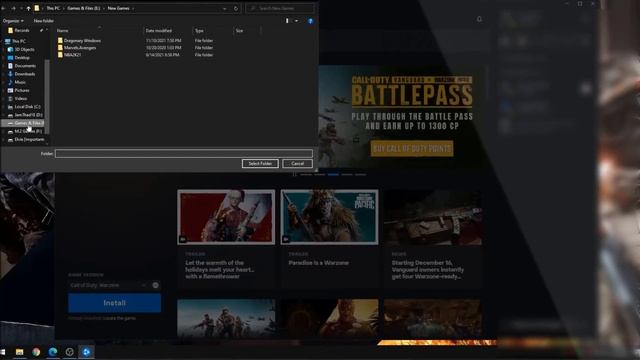
Task: Open help with the blue question icon
Action: (x=310, y=21)
